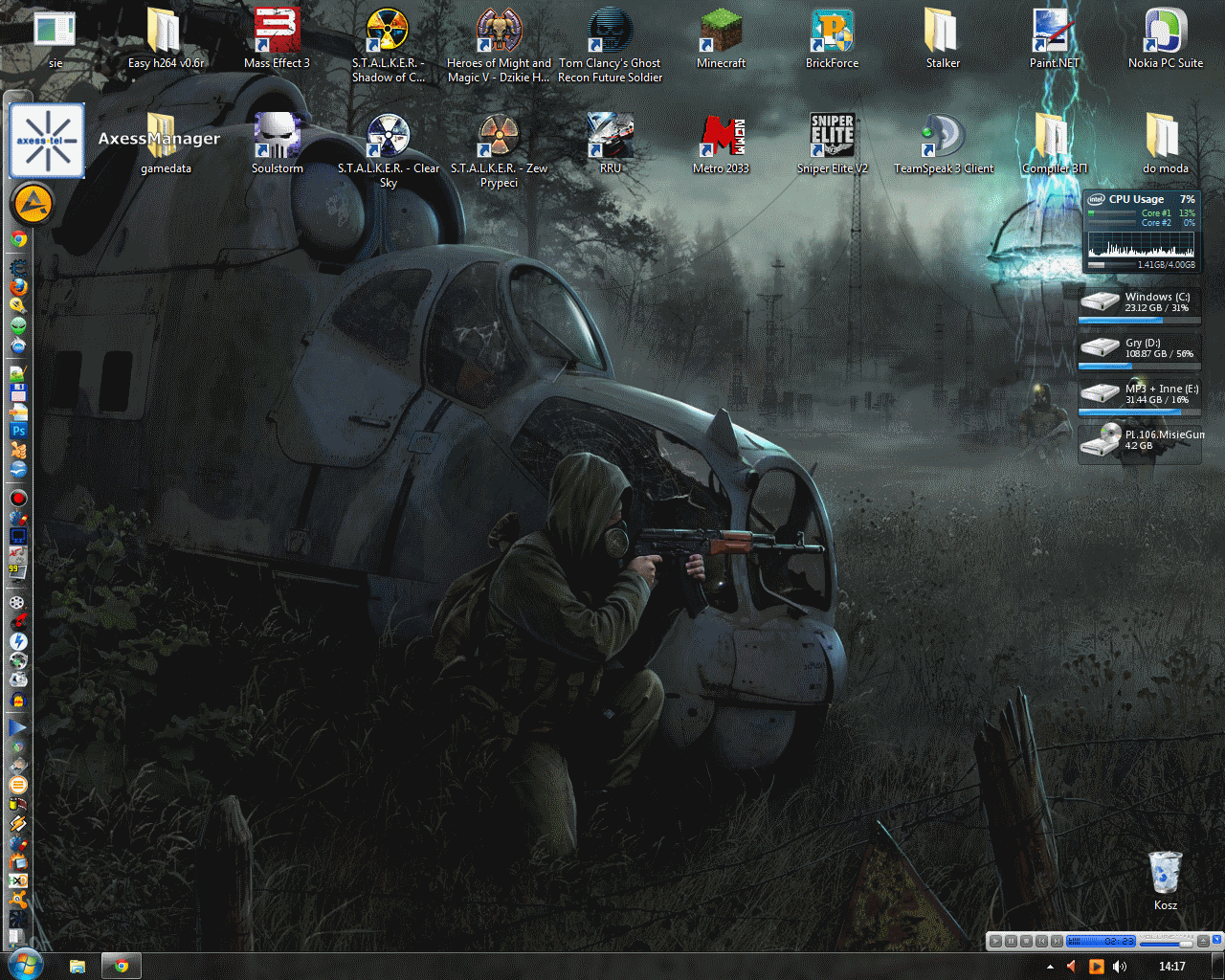Adjust the mini player volume slider
This screenshot has height=980, width=1225.
(1166, 945)
